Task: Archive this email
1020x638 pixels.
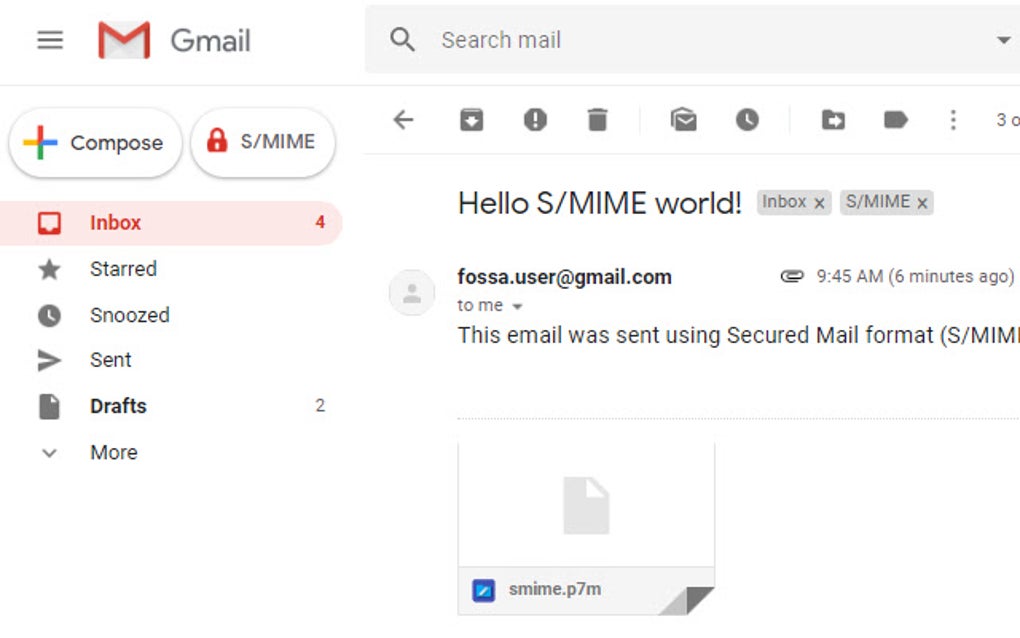Action: tap(471, 120)
